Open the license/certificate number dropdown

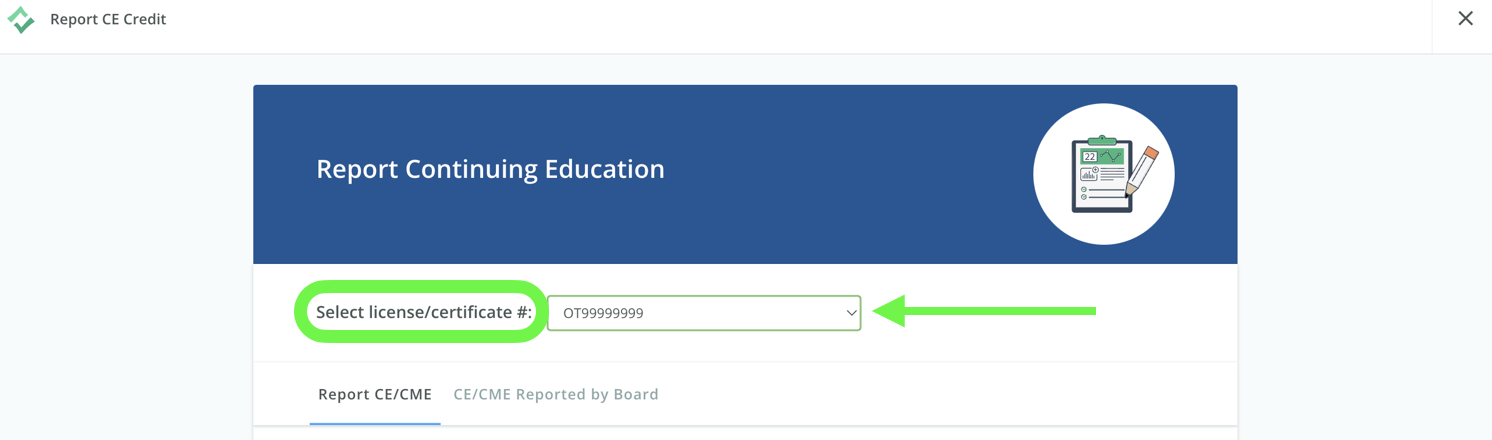[704, 313]
